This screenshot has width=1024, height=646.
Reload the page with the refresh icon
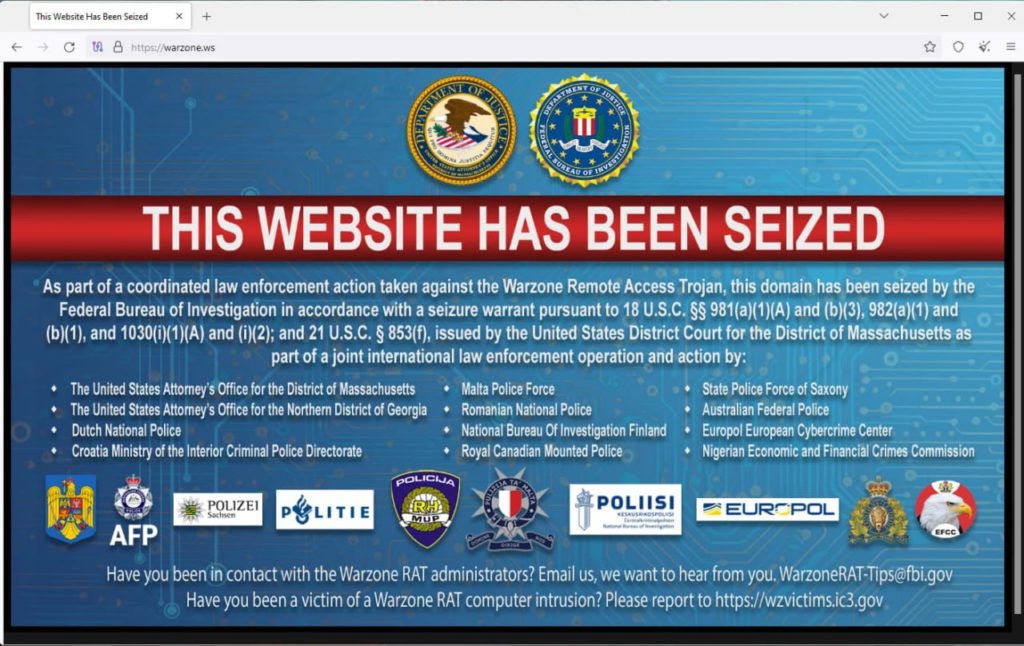[x=69, y=47]
